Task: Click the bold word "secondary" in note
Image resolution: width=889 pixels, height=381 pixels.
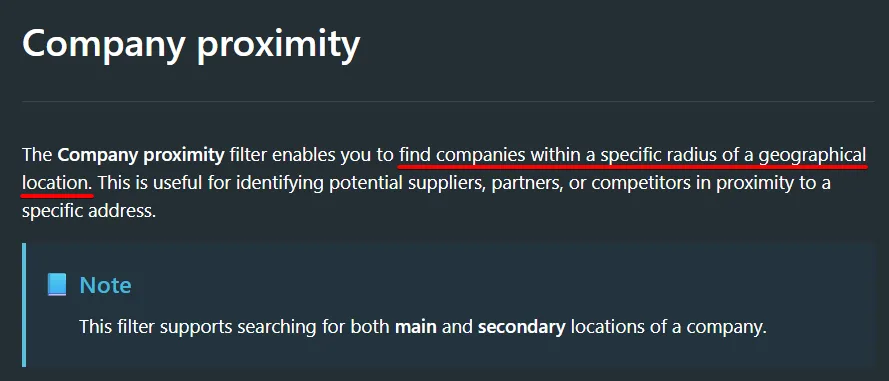Action: pos(522,327)
